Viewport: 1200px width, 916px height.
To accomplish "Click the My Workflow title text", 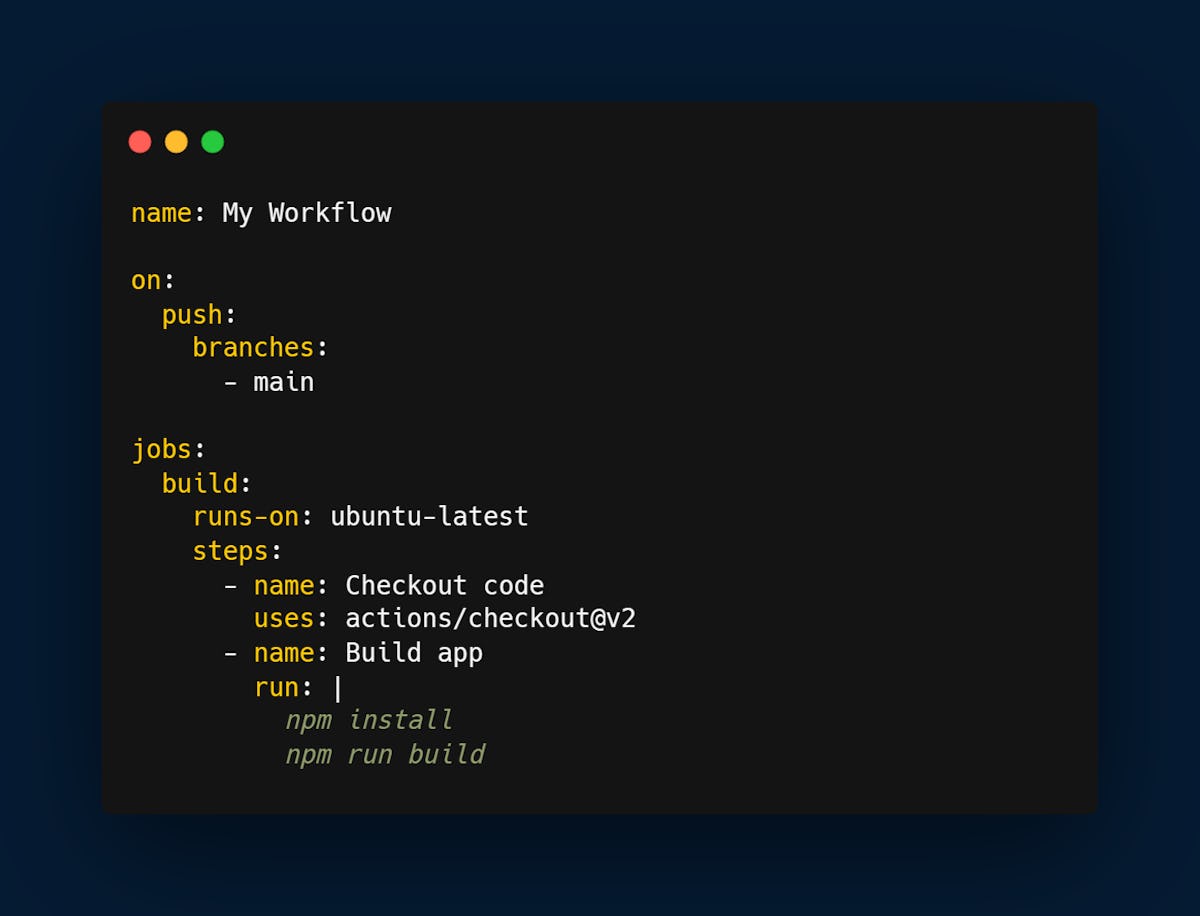I will click(x=306, y=212).
